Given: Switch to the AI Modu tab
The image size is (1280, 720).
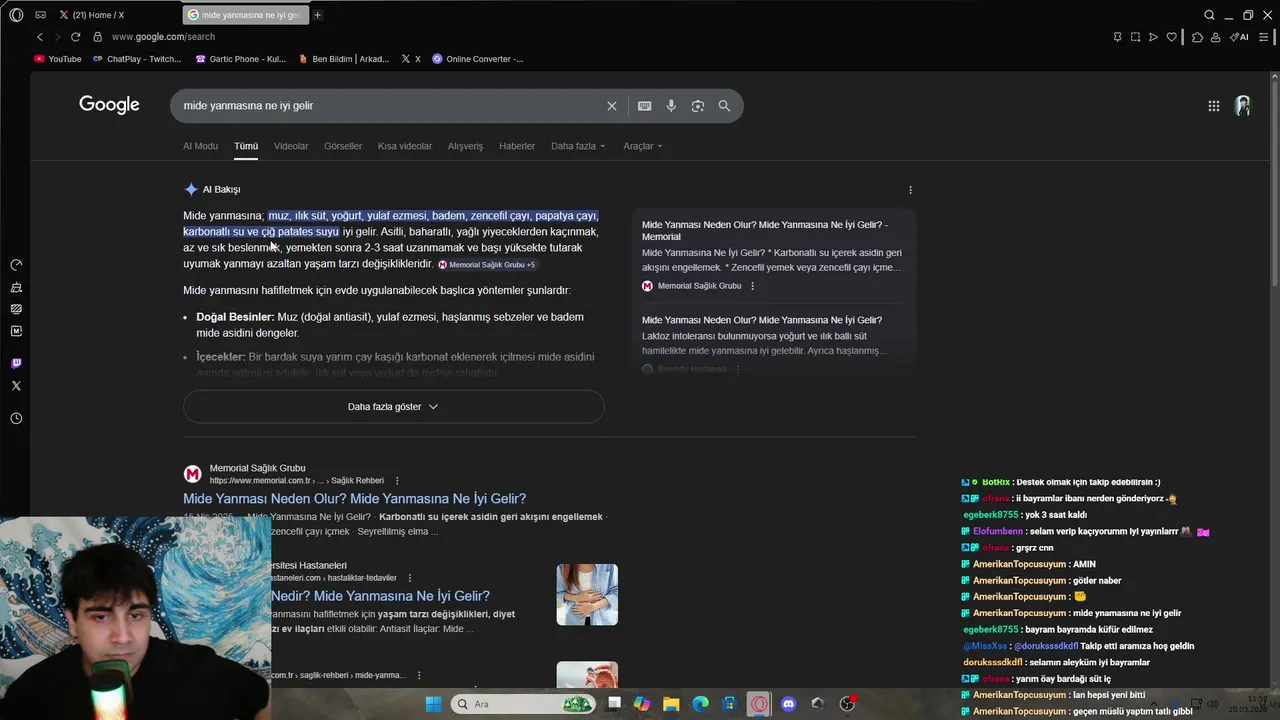Looking at the screenshot, I should [x=200, y=146].
